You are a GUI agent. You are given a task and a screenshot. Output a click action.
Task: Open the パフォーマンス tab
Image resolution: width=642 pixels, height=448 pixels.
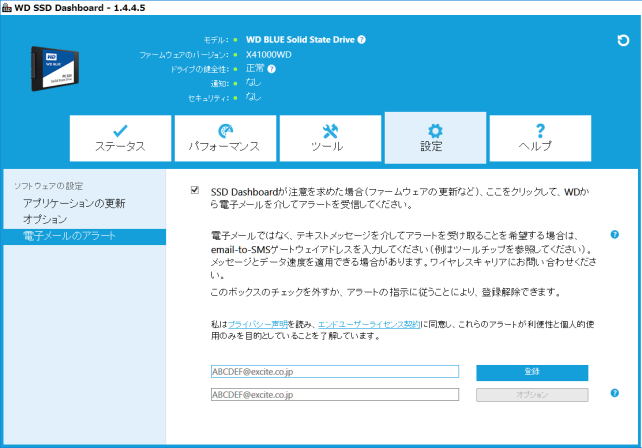pyautogui.click(x=225, y=138)
